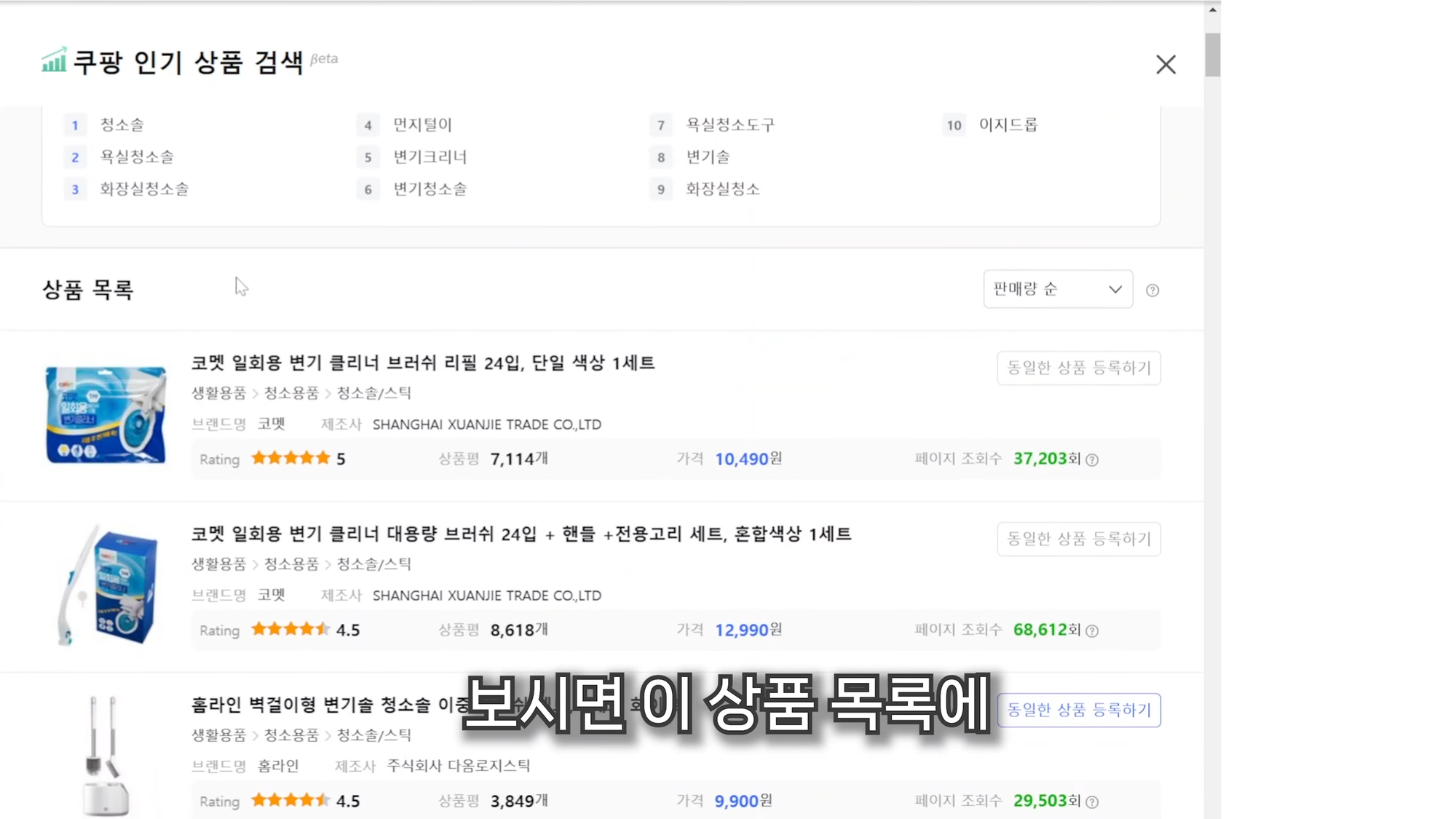The height and width of the screenshot is (819, 1456).
Task: Open the 판매량 순 sort dropdown
Action: [x=1057, y=289]
